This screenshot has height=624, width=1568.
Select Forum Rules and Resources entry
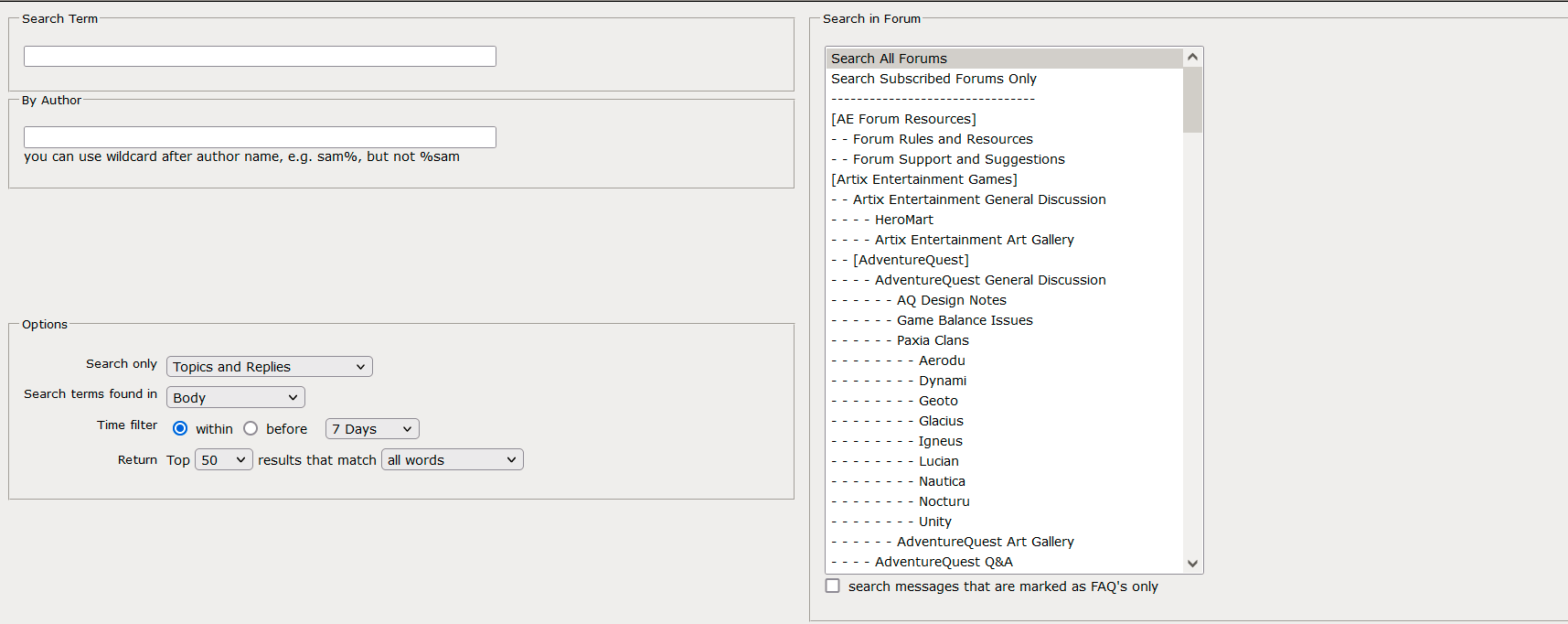point(943,139)
